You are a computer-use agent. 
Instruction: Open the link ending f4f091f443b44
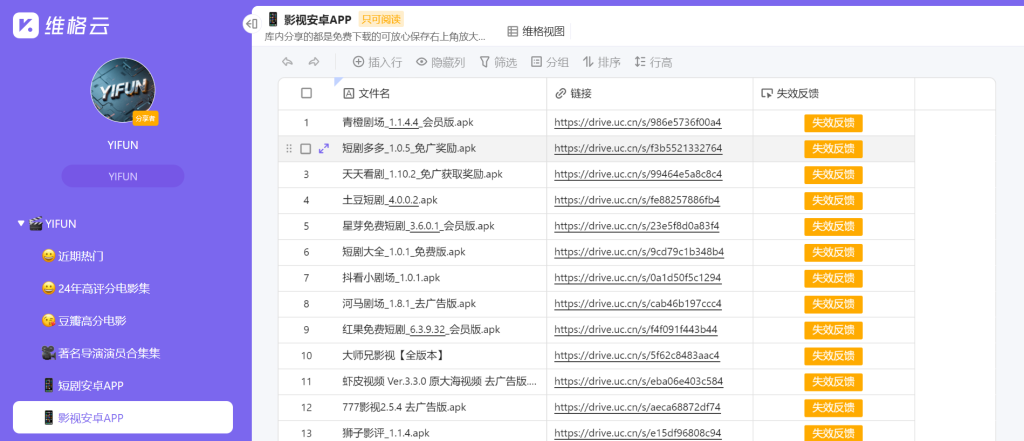pos(635,330)
